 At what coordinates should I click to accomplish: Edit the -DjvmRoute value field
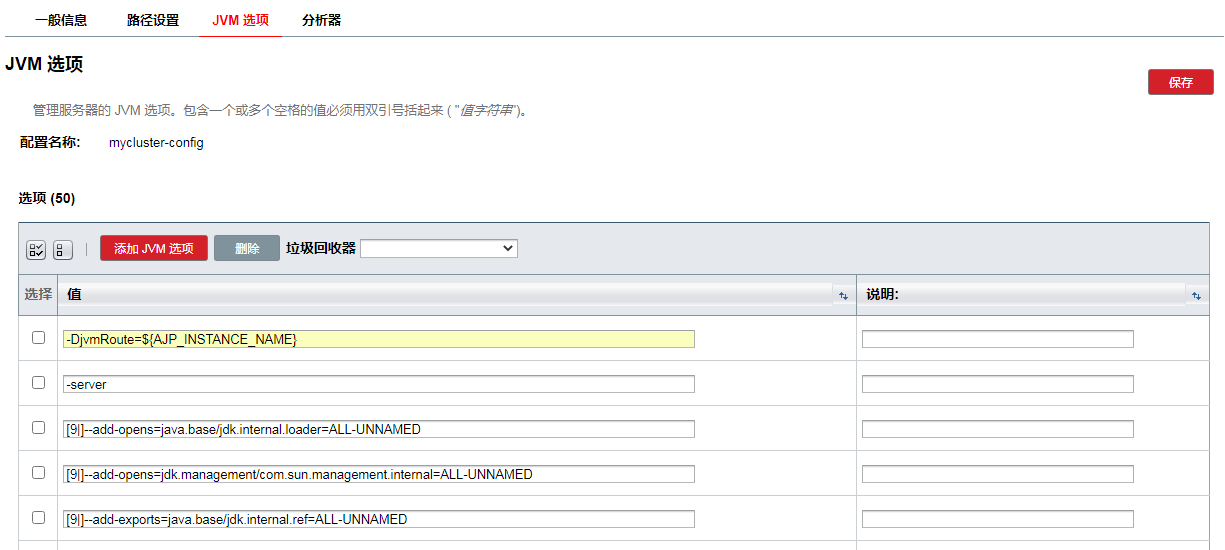click(378, 339)
